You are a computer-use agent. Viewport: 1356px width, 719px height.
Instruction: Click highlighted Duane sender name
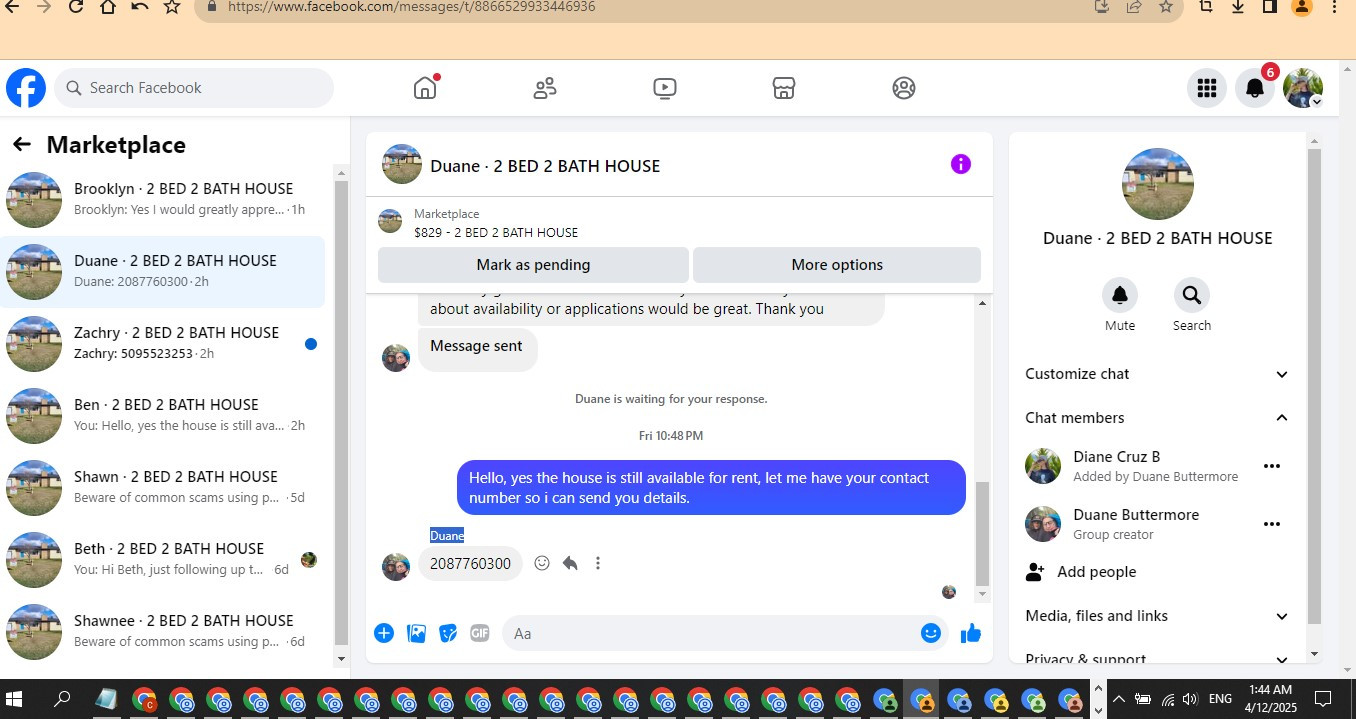[447, 536]
